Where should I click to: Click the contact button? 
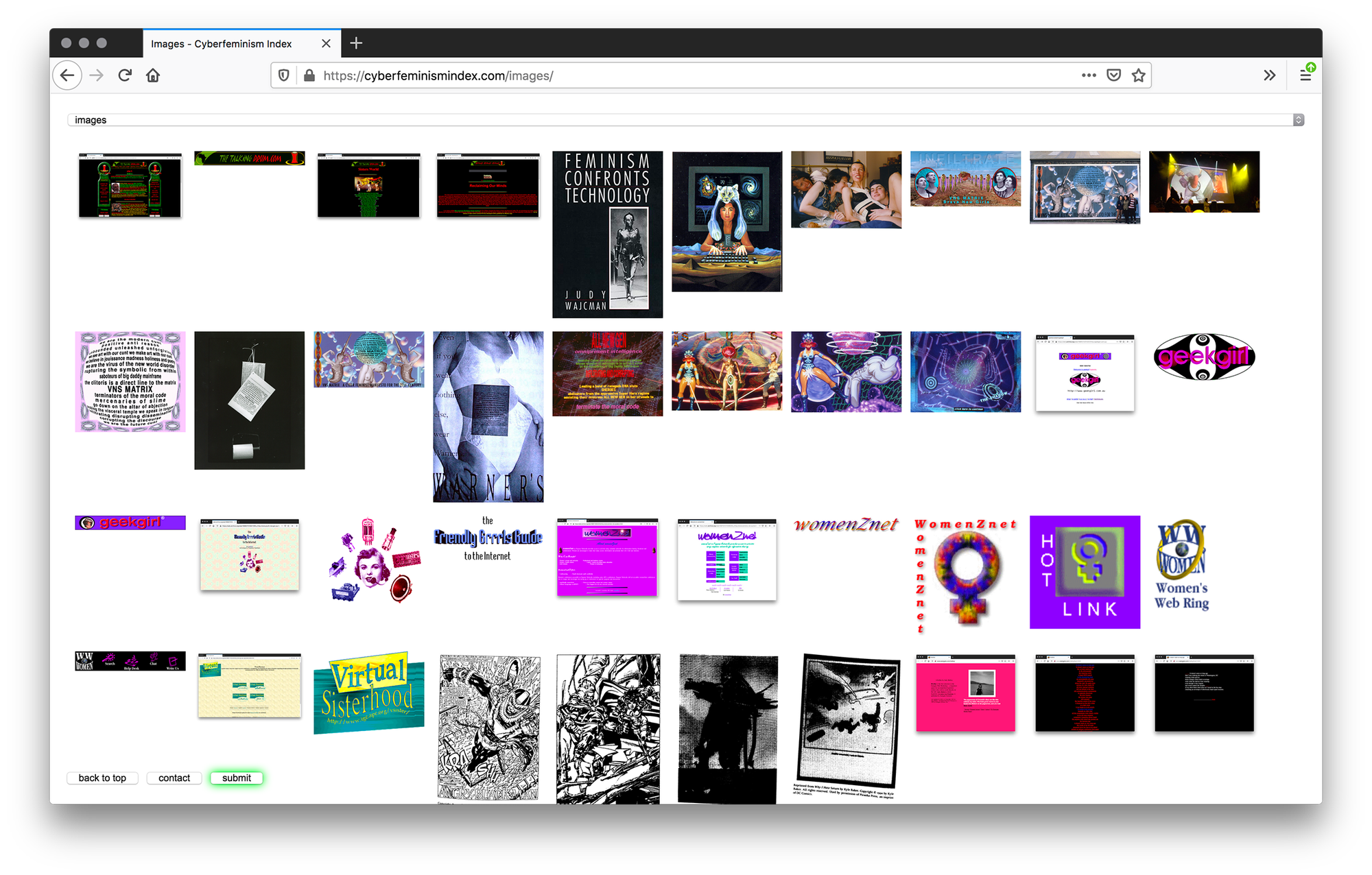click(x=174, y=778)
